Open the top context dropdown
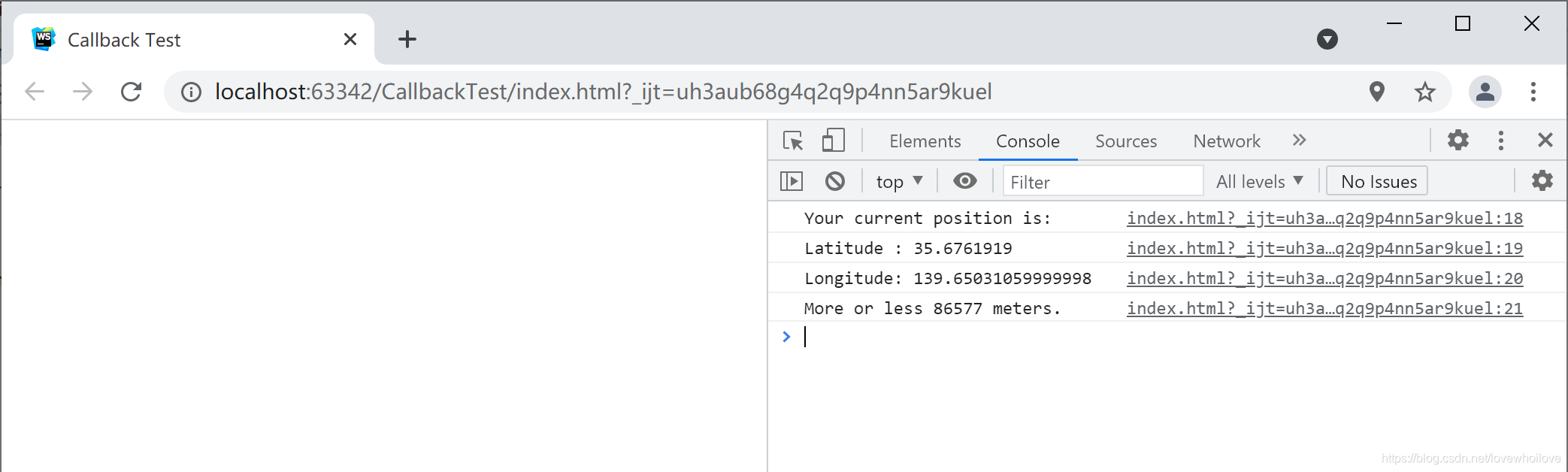The height and width of the screenshot is (472, 1568). [x=899, y=182]
